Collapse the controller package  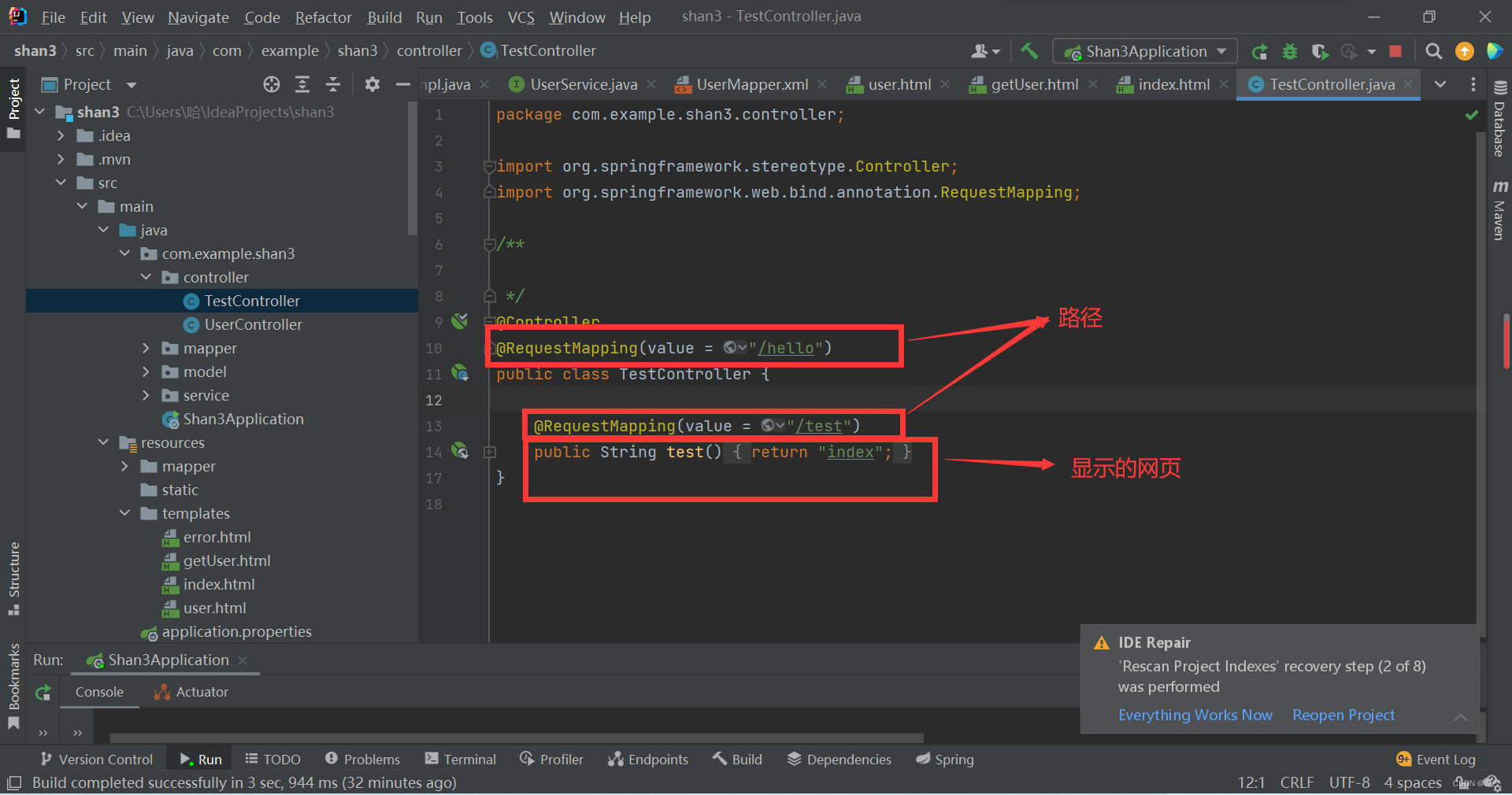point(146,277)
